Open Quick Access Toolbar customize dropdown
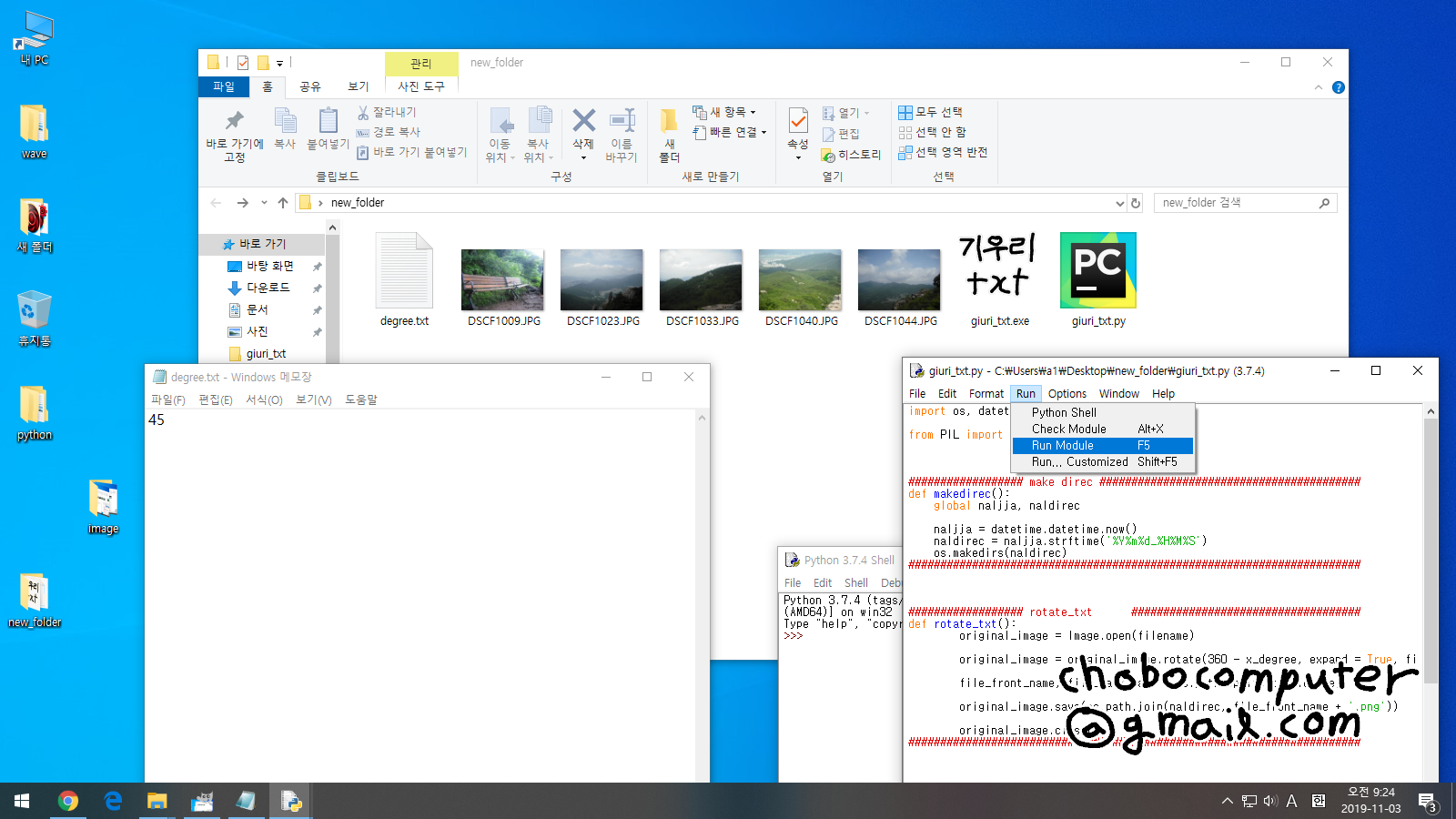Image resolution: width=1456 pixels, height=819 pixels. [280, 63]
